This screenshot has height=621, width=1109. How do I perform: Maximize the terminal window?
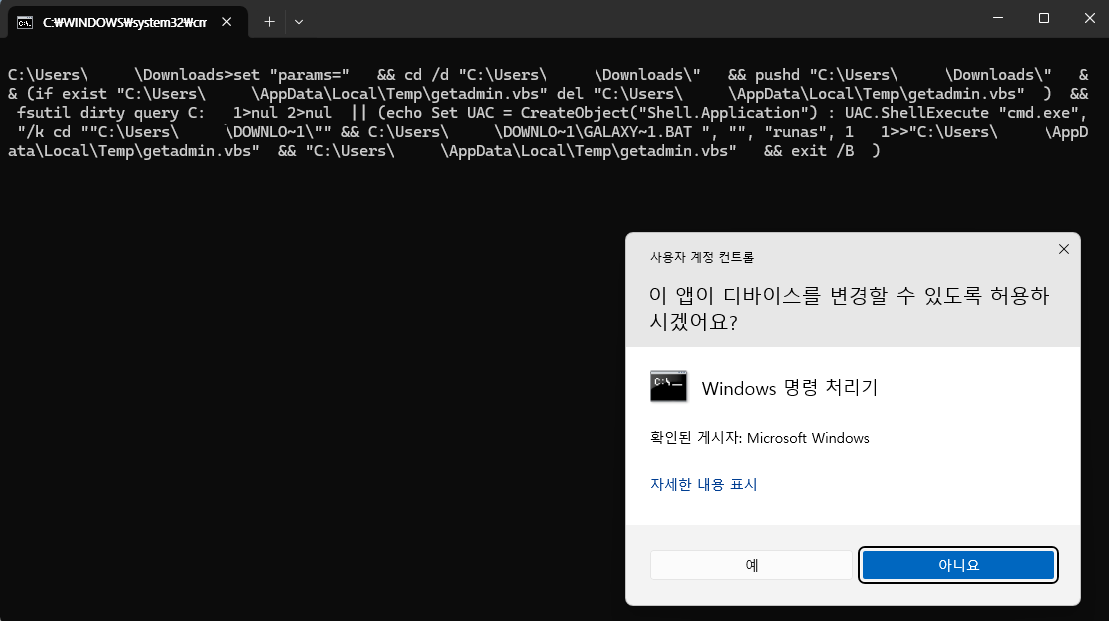(x=1043, y=18)
